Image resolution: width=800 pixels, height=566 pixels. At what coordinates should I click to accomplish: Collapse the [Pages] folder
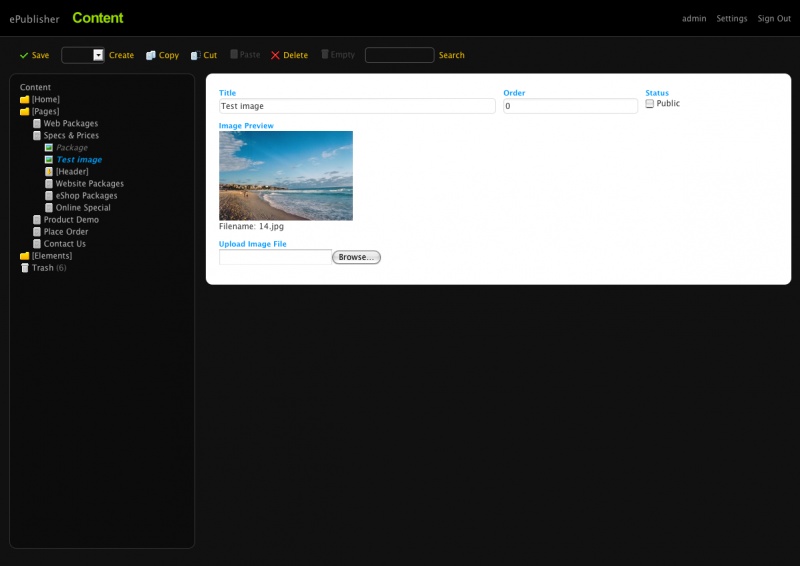25,112
